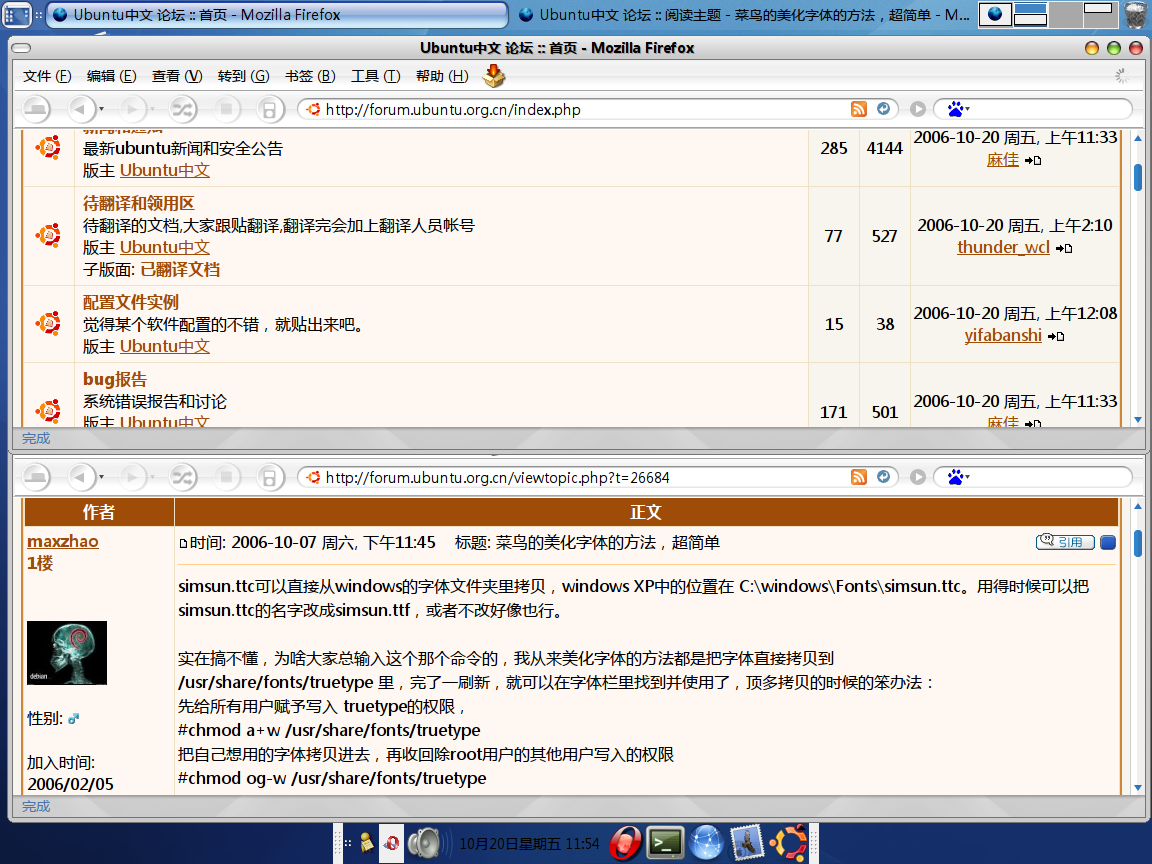Click the speaker volume icon in the panel
The width and height of the screenshot is (1152, 864).
tap(424, 843)
